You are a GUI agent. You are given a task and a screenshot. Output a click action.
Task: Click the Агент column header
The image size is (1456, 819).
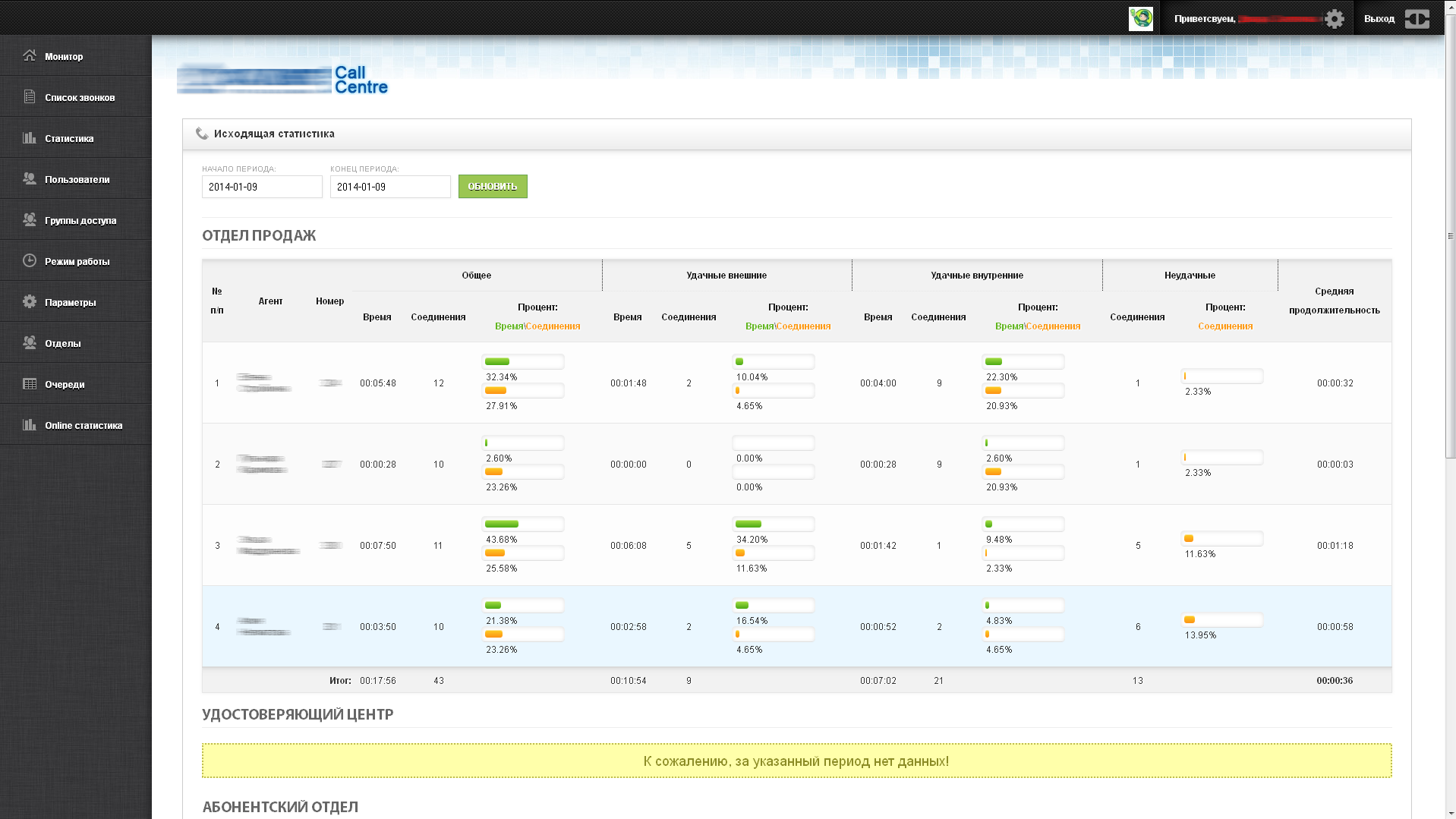pyautogui.click(x=270, y=301)
